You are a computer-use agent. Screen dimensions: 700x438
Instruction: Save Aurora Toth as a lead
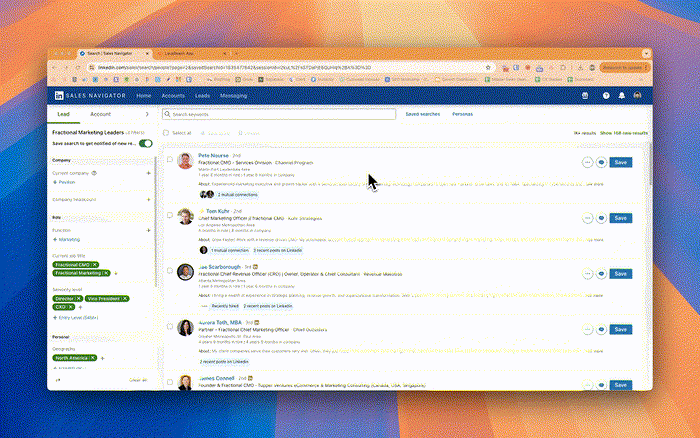point(621,330)
